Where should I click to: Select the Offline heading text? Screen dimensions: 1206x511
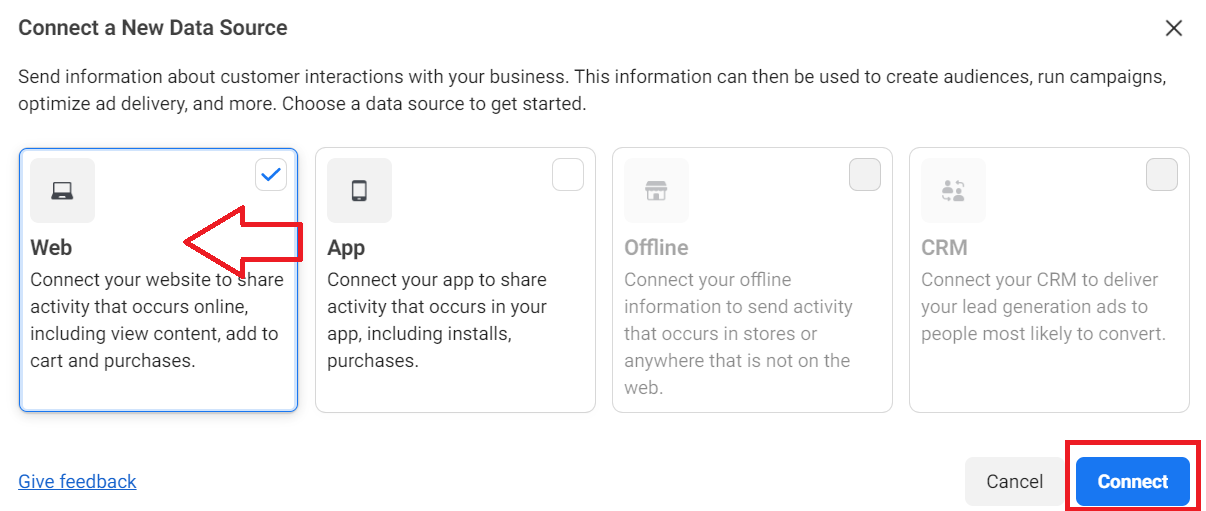[x=656, y=247]
